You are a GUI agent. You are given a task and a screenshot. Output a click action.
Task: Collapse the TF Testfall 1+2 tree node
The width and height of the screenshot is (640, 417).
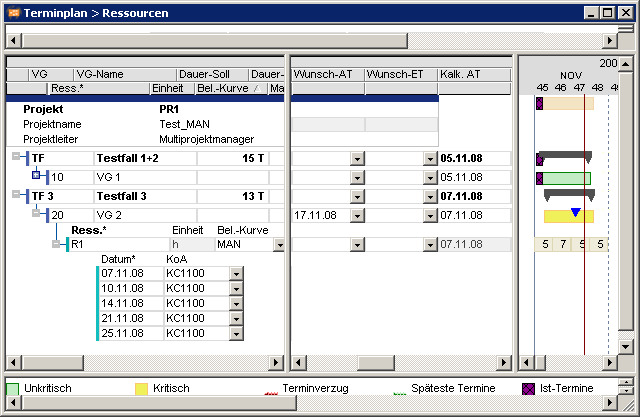point(16,156)
